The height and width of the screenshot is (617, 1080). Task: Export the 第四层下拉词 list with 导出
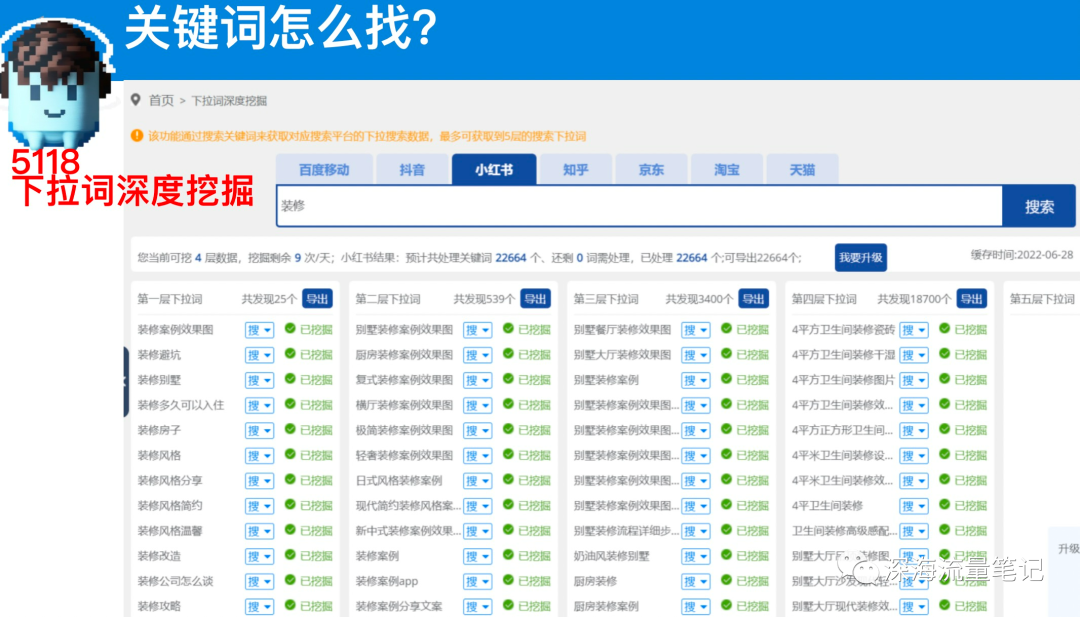pyautogui.click(x=972, y=299)
